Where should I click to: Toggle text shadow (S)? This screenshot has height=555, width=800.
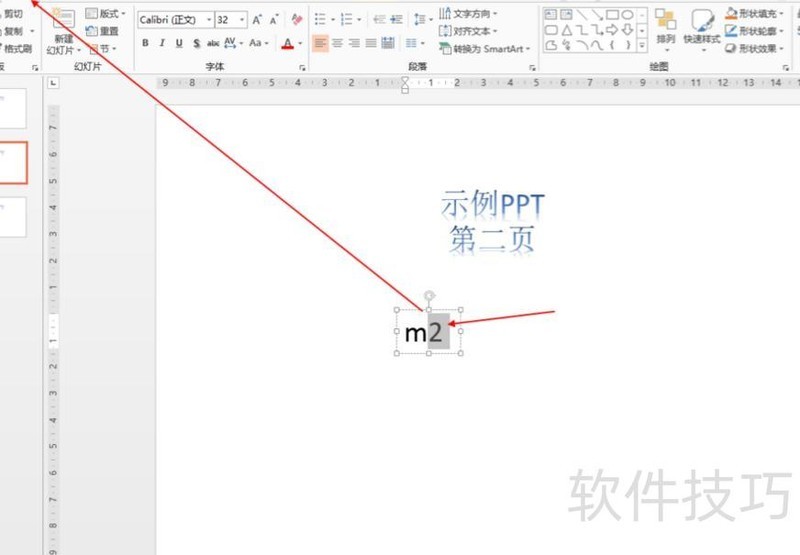pyautogui.click(x=196, y=43)
